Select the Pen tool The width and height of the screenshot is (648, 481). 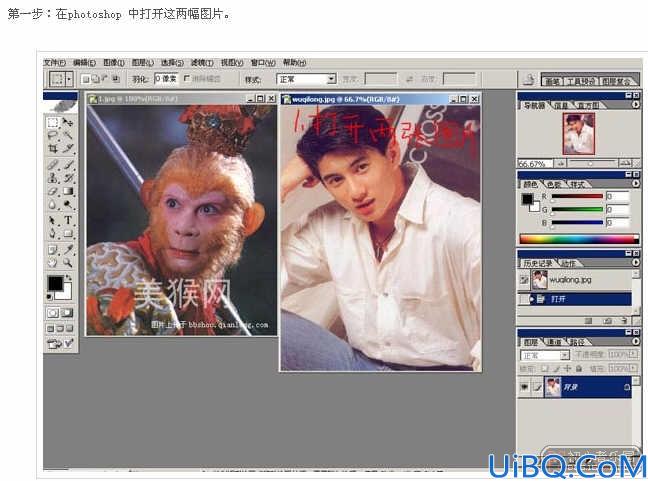(53, 233)
